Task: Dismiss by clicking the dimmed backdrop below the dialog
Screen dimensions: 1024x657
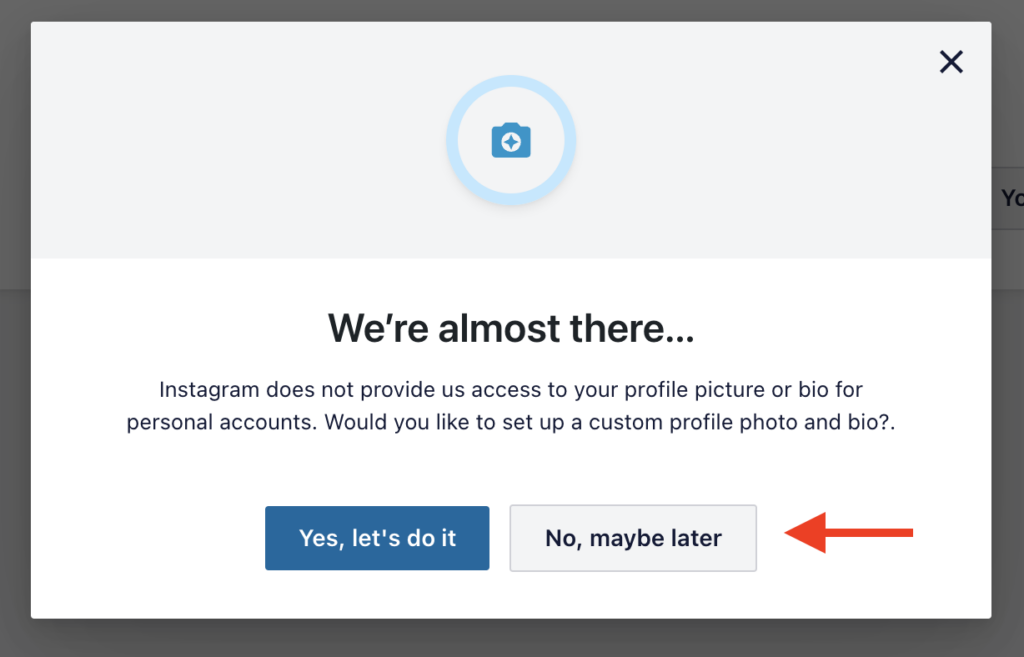Action: [511, 639]
